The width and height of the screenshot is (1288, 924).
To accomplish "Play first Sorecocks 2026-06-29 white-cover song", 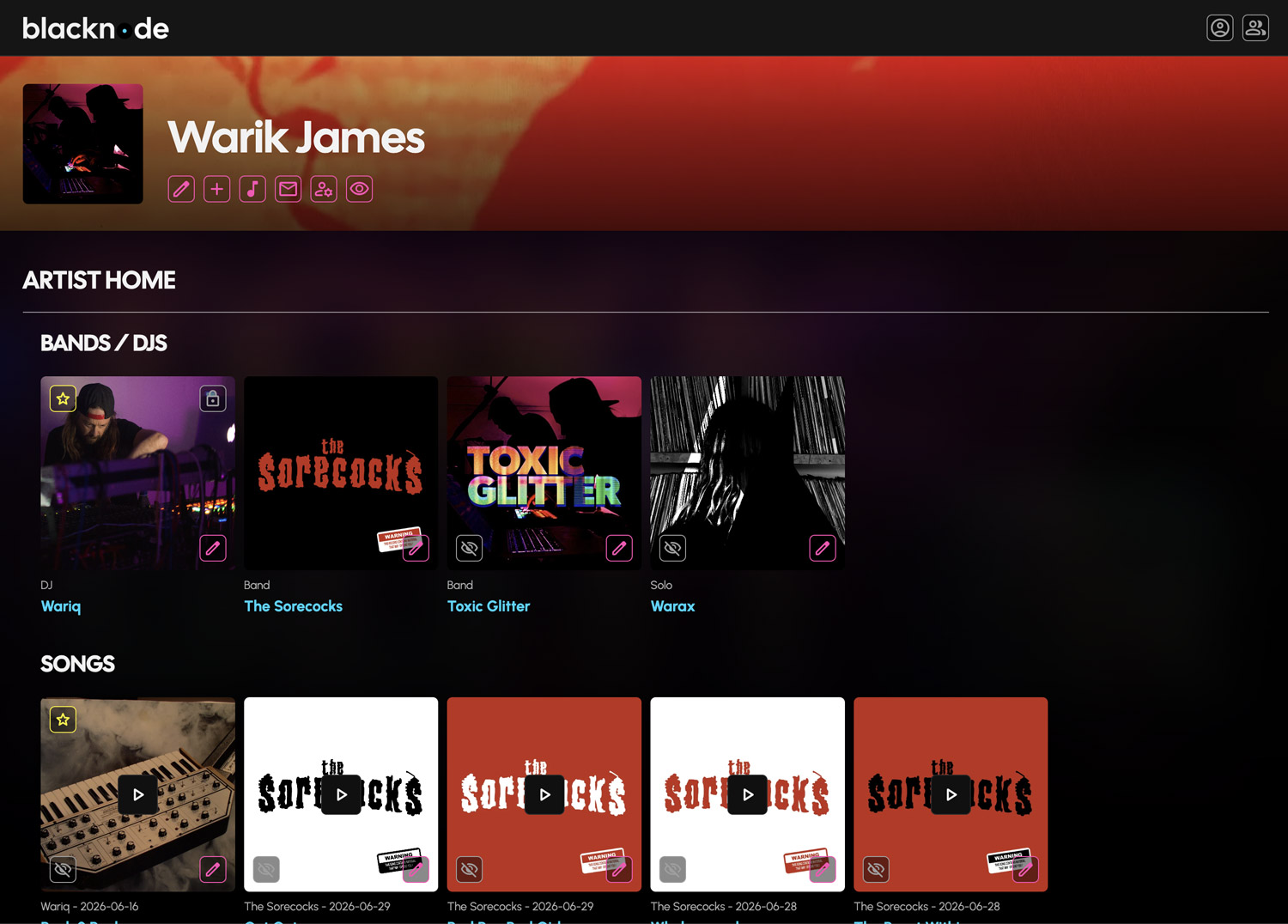I will tap(341, 794).
